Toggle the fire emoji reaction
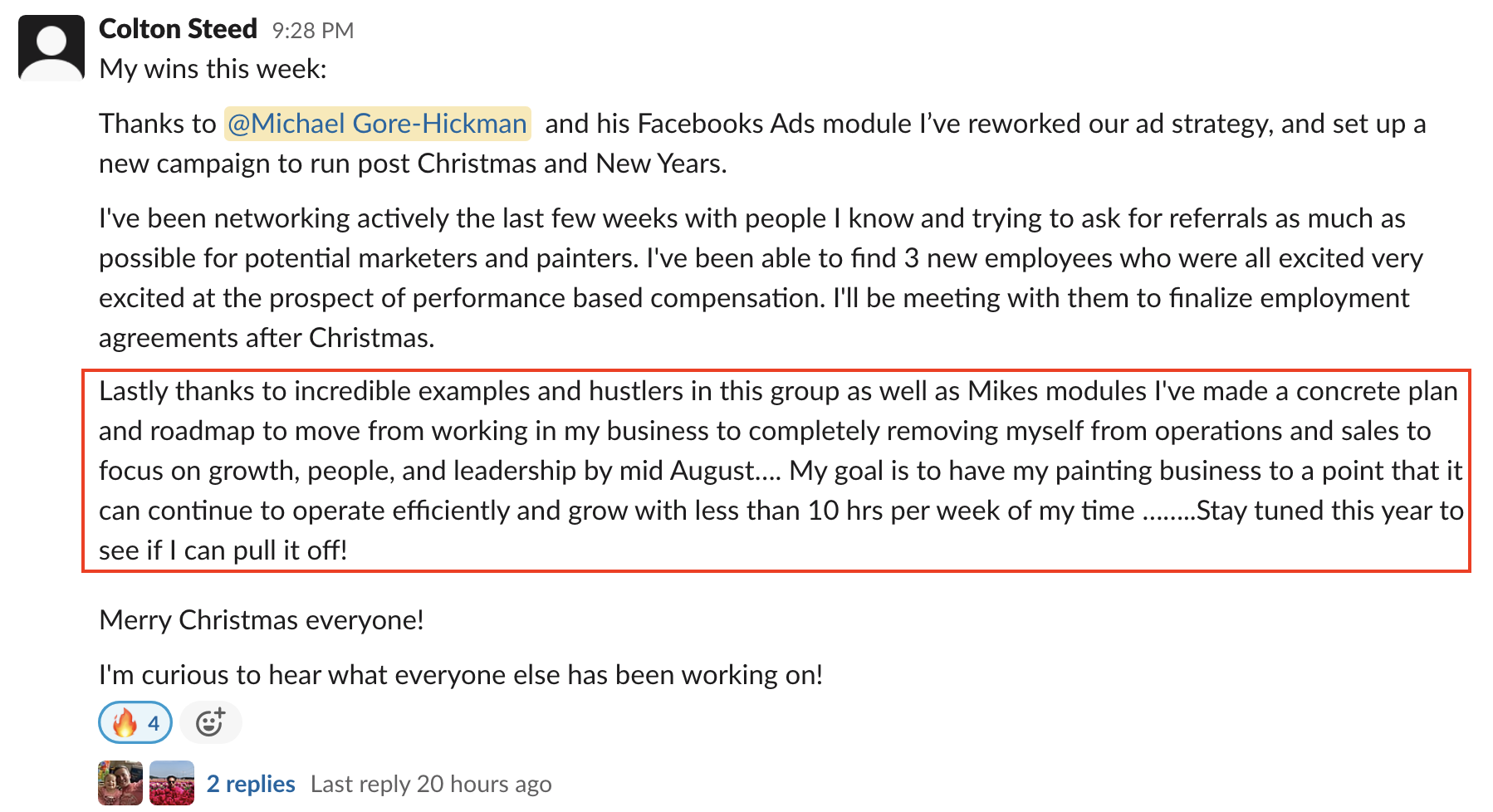1493x812 pixels. tap(135, 722)
